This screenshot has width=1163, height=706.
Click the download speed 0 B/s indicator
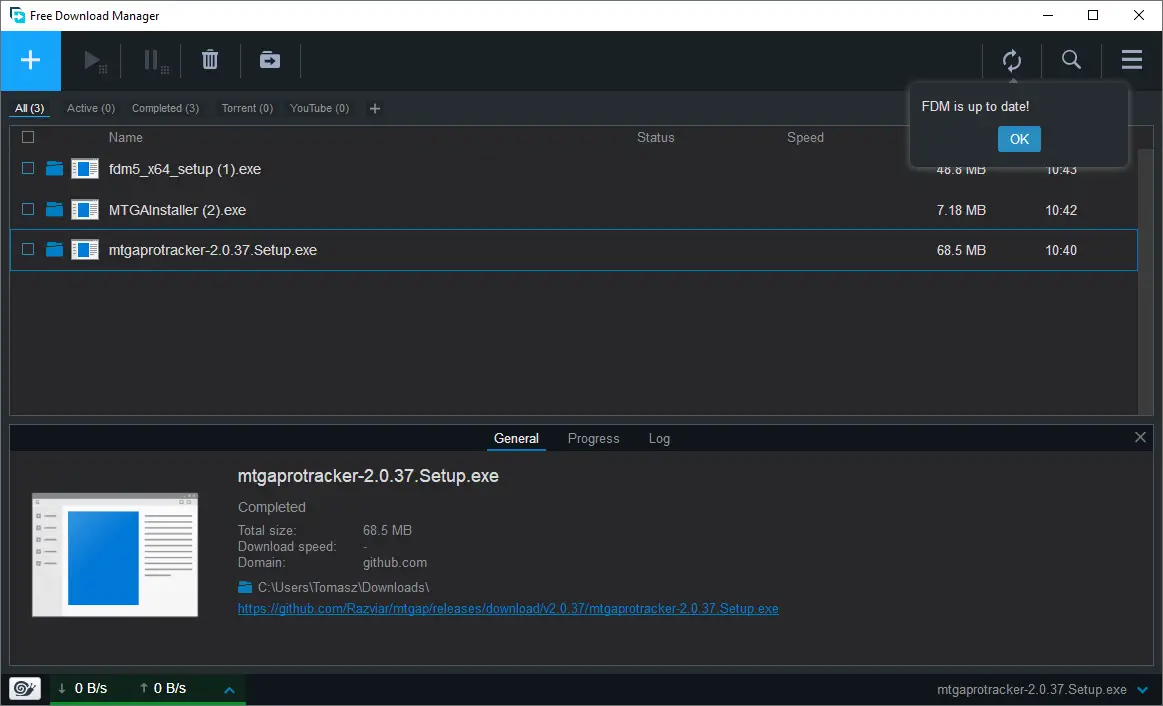(x=82, y=688)
